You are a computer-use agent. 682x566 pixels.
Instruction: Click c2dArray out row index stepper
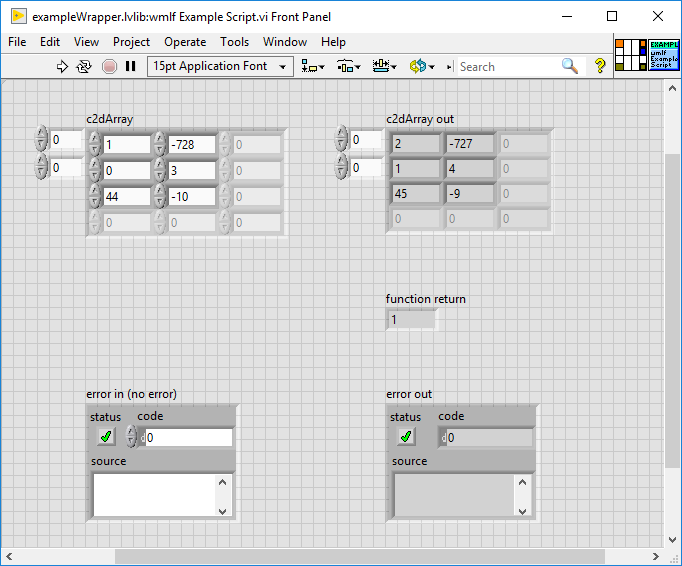pyautogui.click(x=341, y=138)
